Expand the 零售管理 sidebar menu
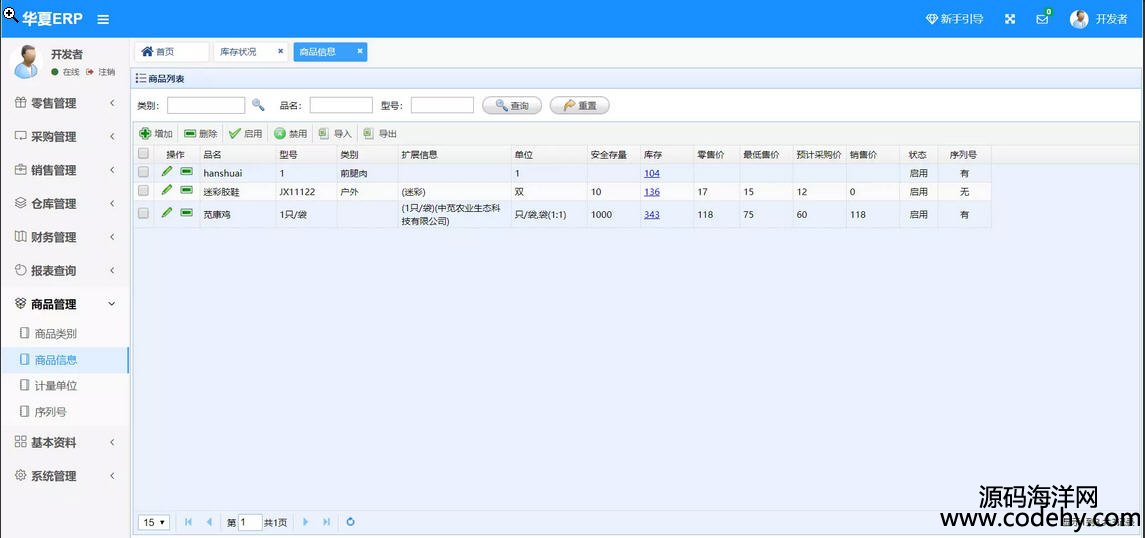The width and height of the screenshot is (1145, 538). pyautogui.click(x=64, y=104)
